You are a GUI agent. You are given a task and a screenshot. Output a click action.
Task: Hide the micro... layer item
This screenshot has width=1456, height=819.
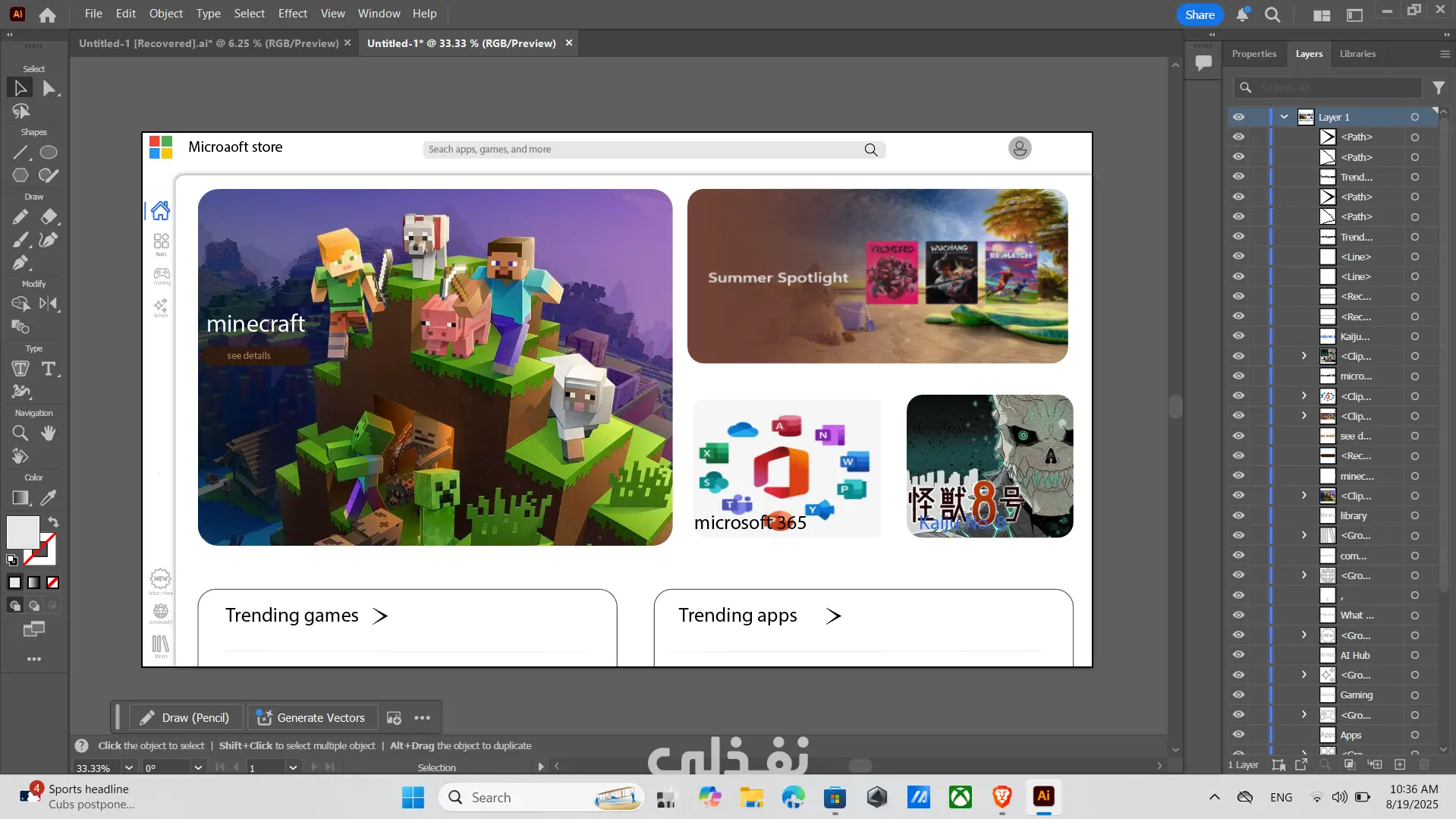[1238, 376]
